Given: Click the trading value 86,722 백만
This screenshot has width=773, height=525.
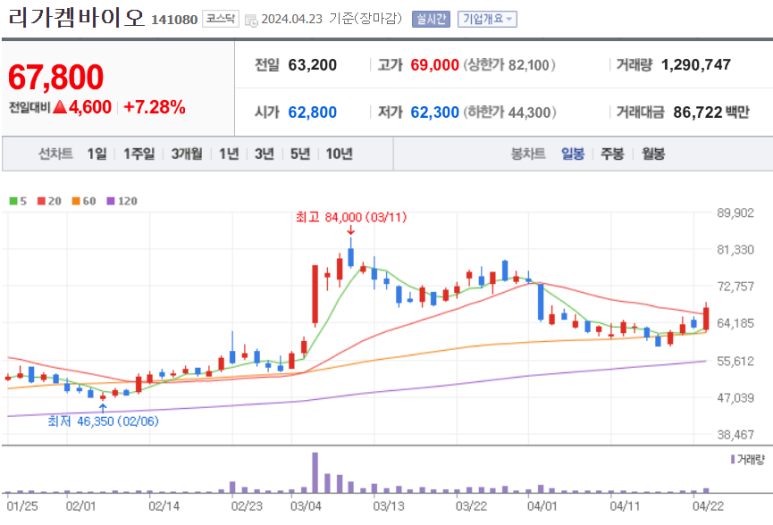Looking at the screenshot, I should [711, 112].
